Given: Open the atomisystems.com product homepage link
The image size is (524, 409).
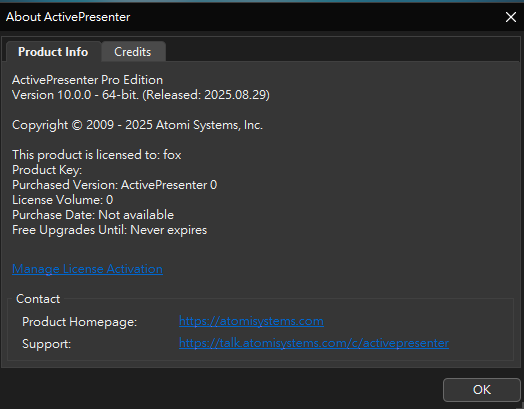Looking at the screenshot, I should [251, 321].
